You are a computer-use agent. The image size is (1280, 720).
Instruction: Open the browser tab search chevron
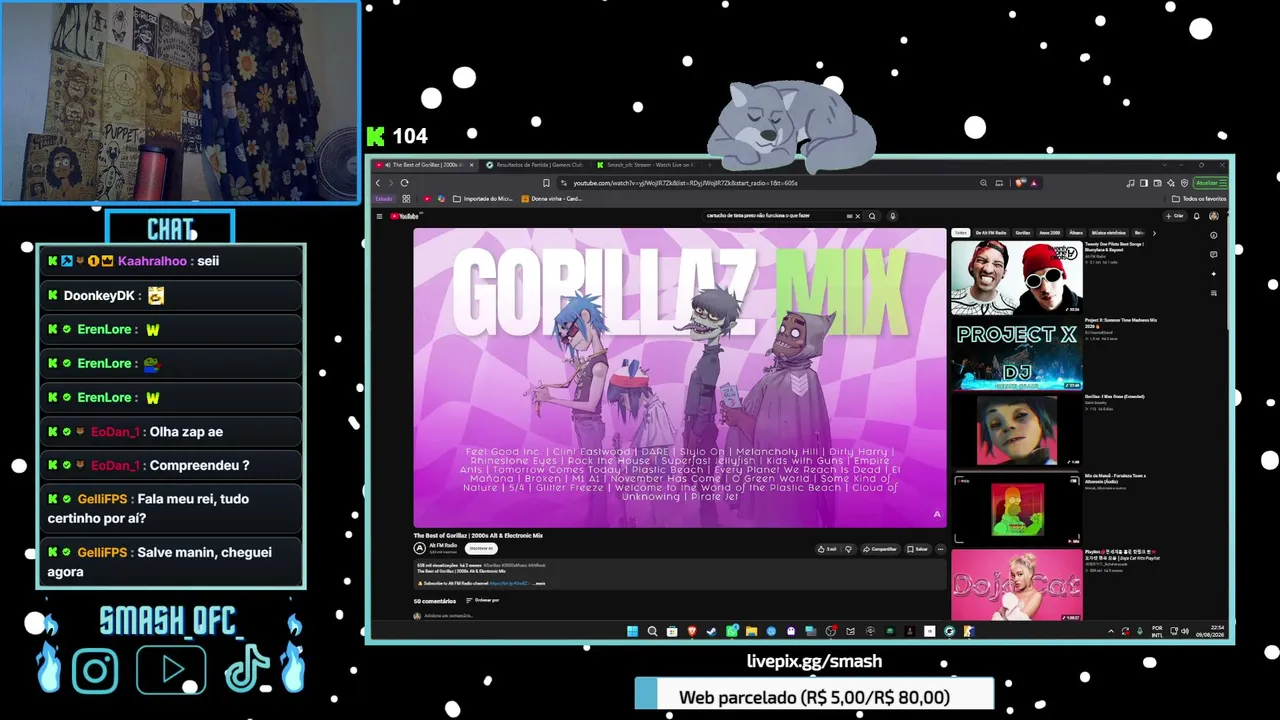(1164, 165)
